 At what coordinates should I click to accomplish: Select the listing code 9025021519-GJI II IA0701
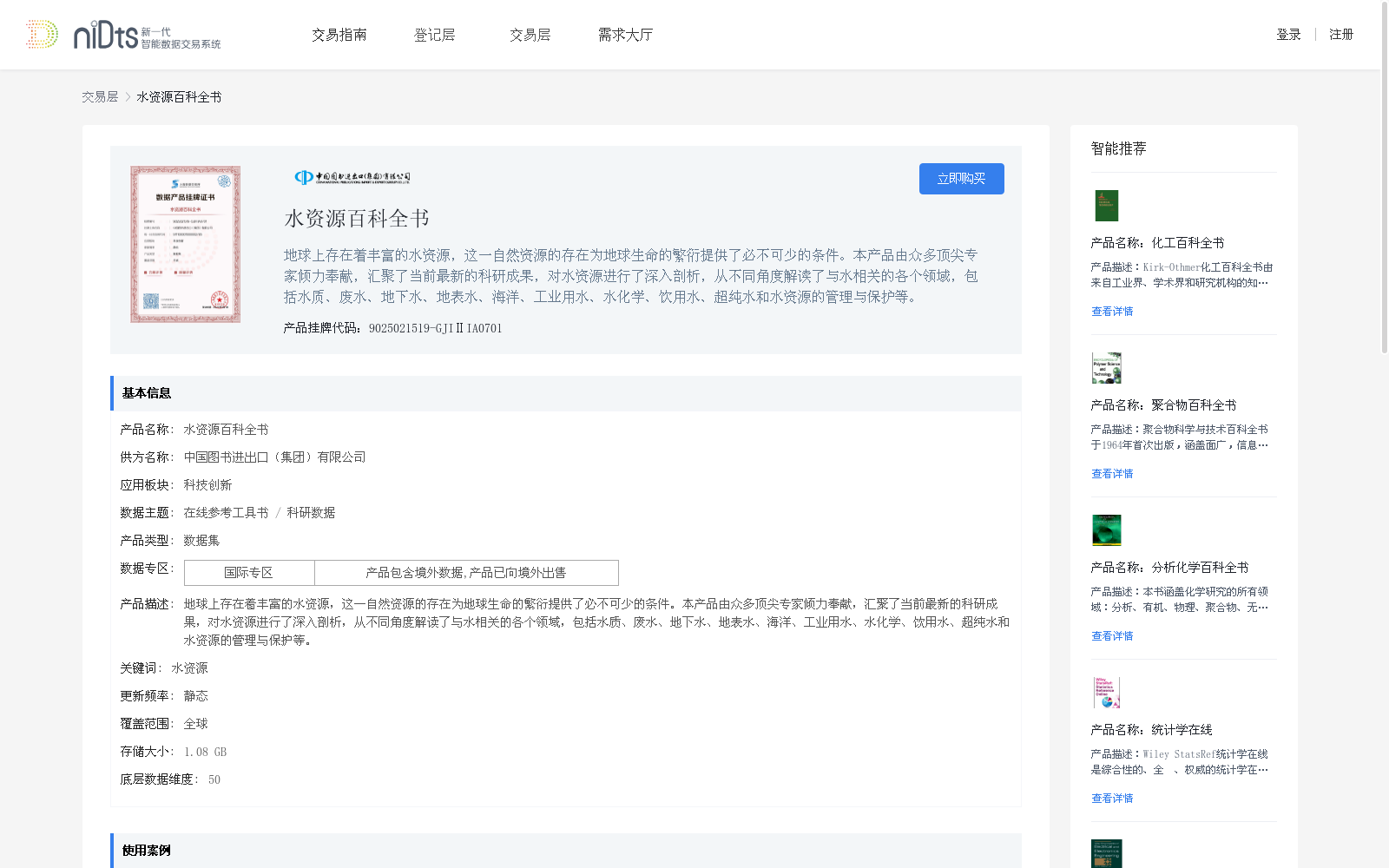tap(436, 328)
